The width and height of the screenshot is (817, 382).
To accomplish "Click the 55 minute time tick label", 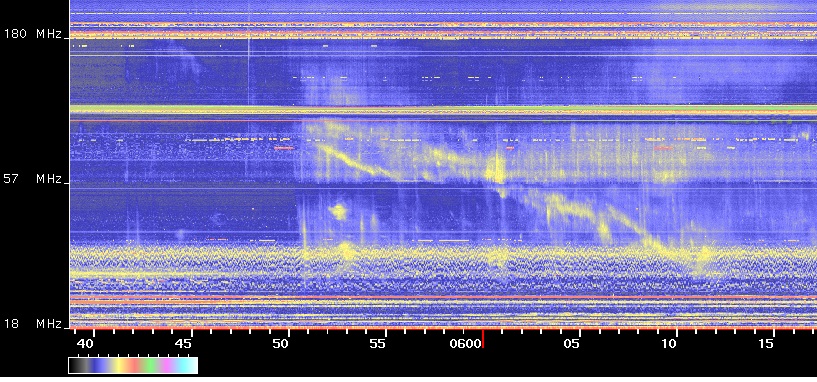I will [x=377, y=343].
